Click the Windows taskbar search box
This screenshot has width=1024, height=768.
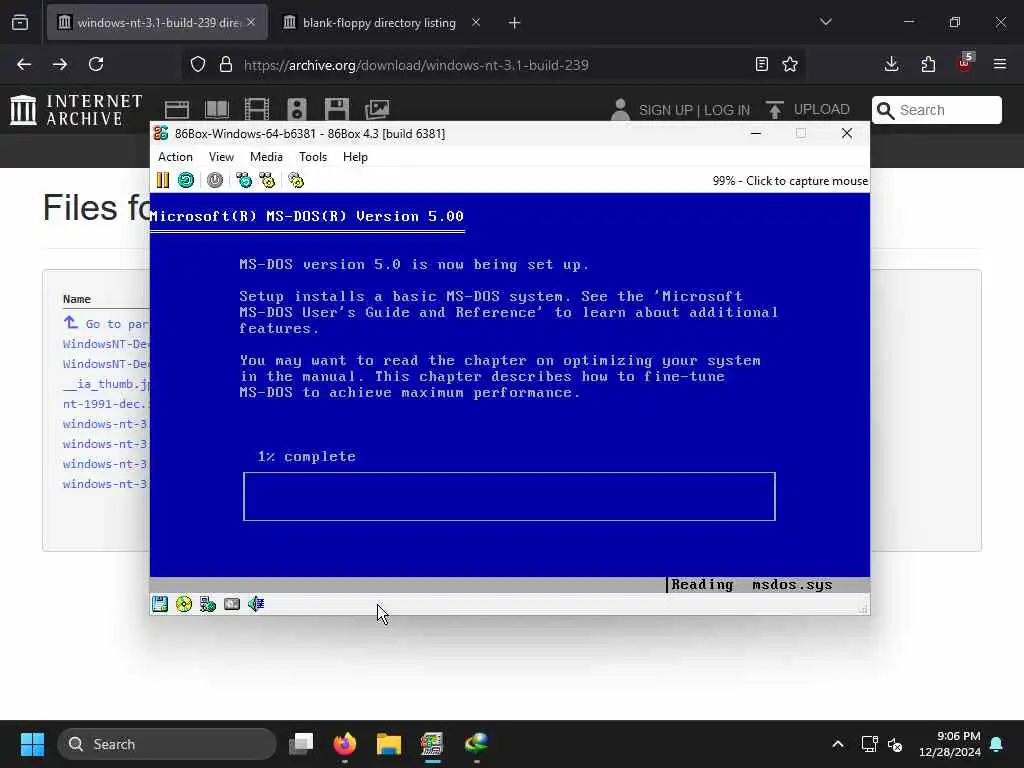(x=167, y=744)
